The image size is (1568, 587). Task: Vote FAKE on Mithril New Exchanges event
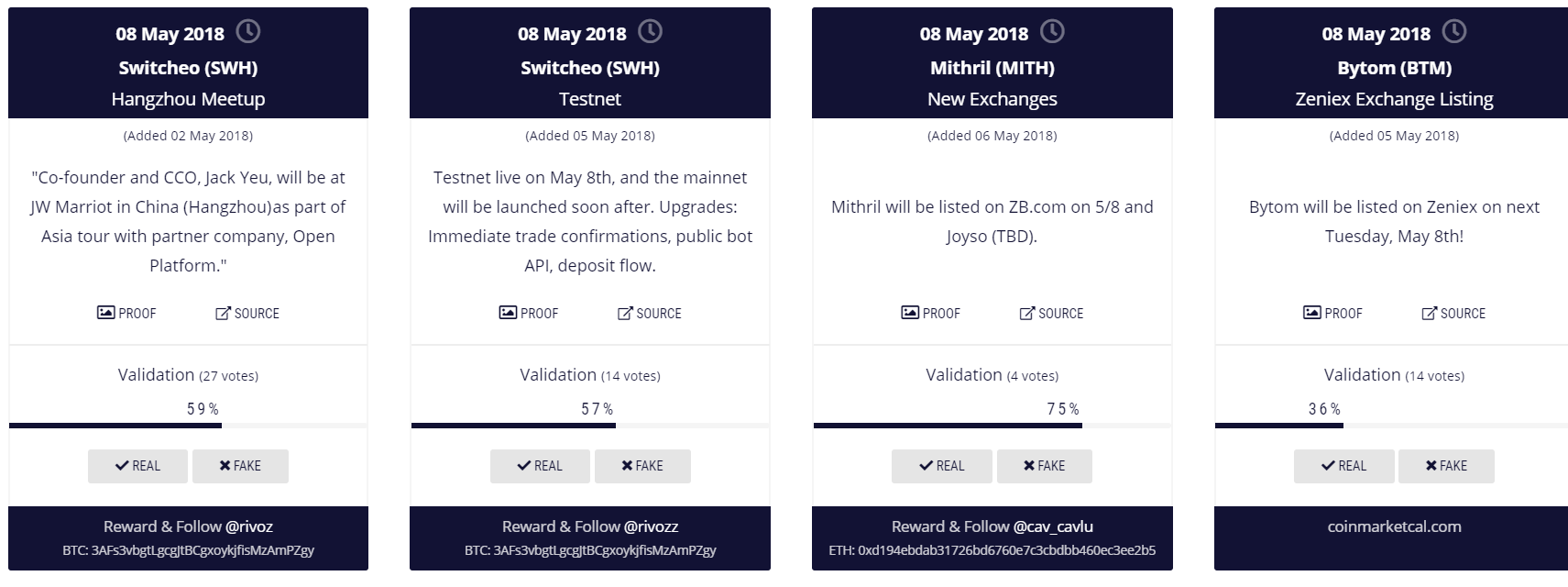tap(1044, 466)
